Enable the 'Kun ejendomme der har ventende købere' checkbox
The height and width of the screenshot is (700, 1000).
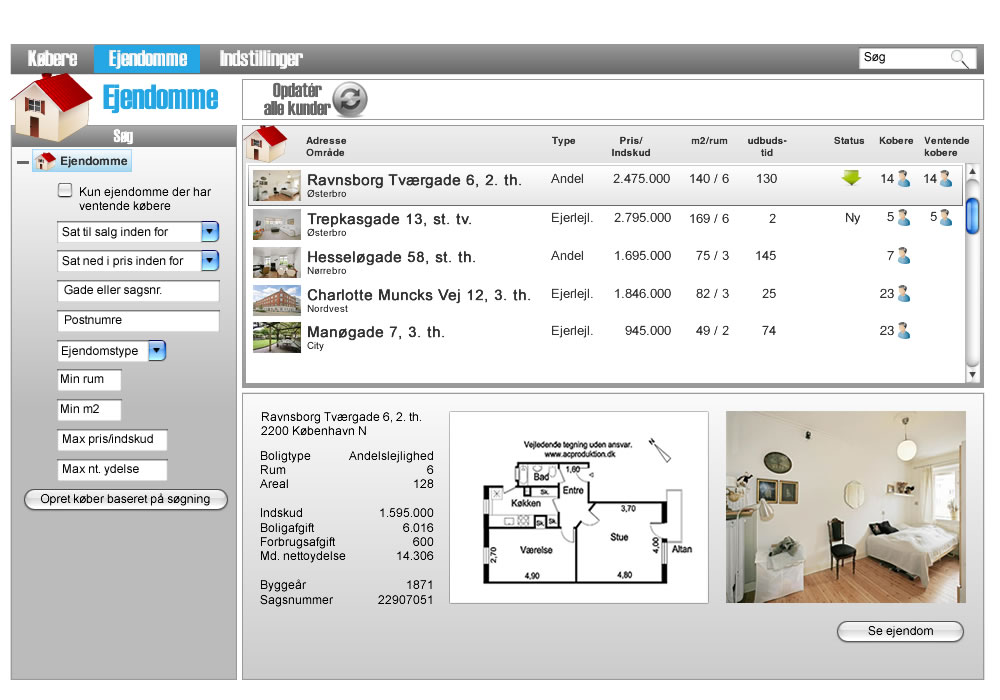point(65,190)
